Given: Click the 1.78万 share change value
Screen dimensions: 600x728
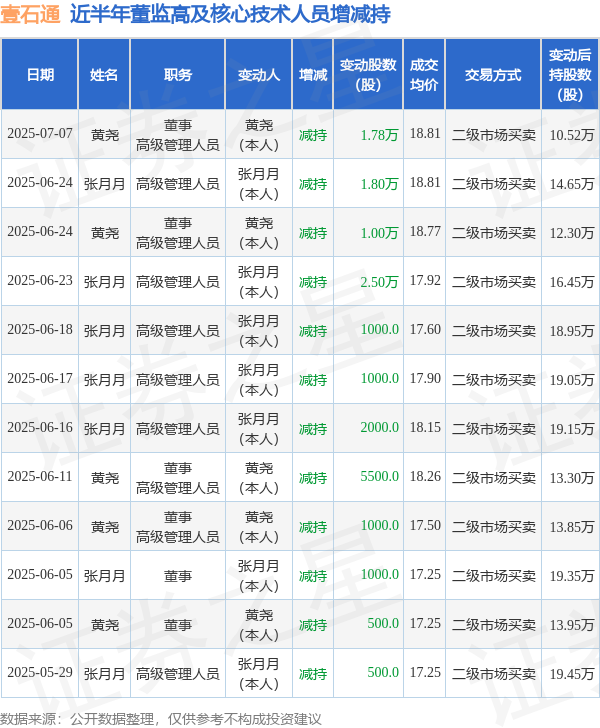Looking at the screenshot, I should click(x=379, y=135).
